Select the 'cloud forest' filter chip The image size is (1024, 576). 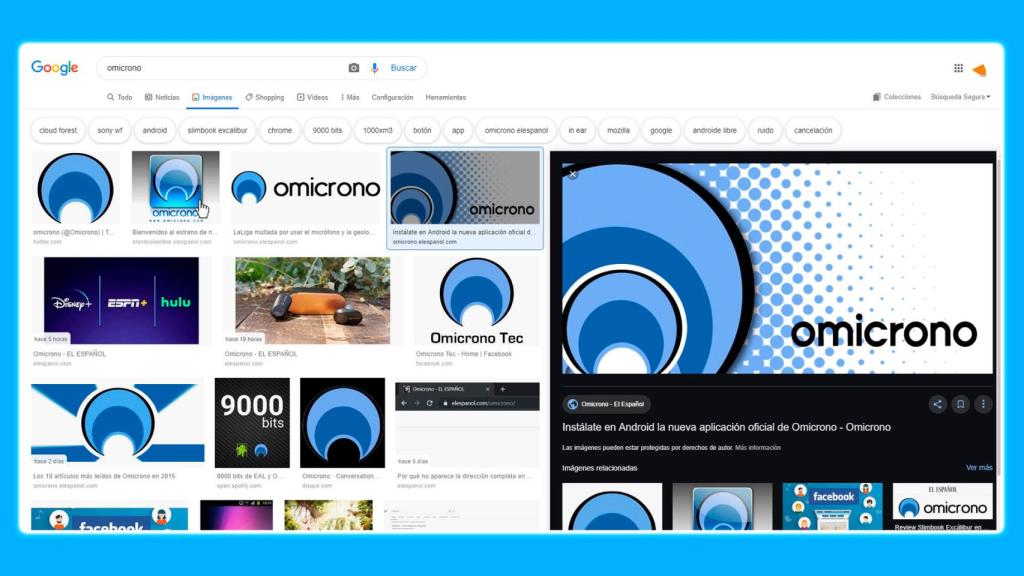coord(58,130)
